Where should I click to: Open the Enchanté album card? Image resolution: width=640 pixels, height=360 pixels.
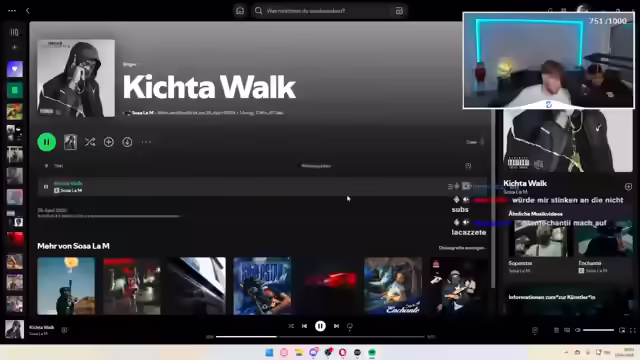pyautogui.click(x=393, y=286)
